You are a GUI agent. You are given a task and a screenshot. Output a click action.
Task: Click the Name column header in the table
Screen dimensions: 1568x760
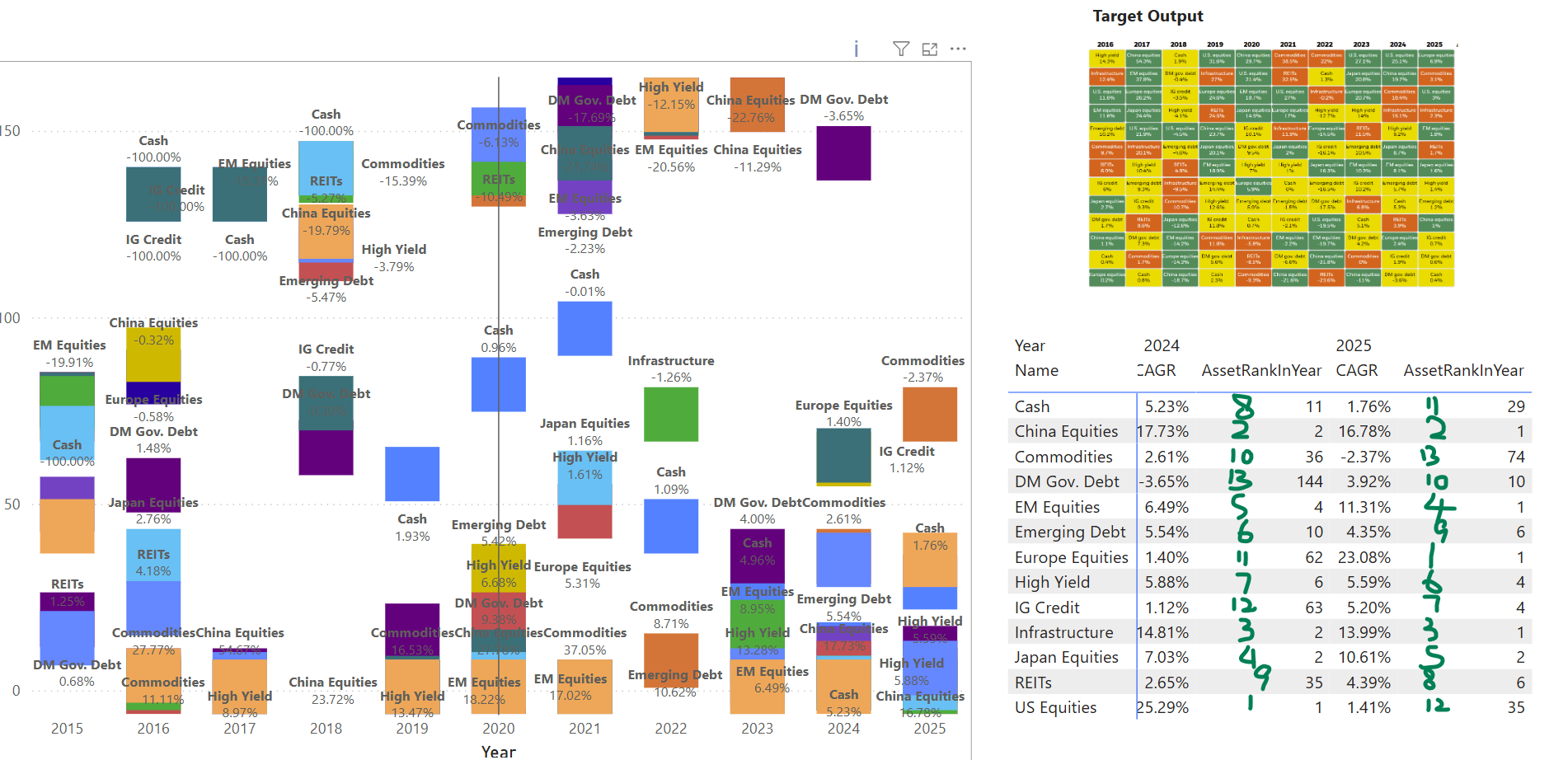[x=1036, y=370]
